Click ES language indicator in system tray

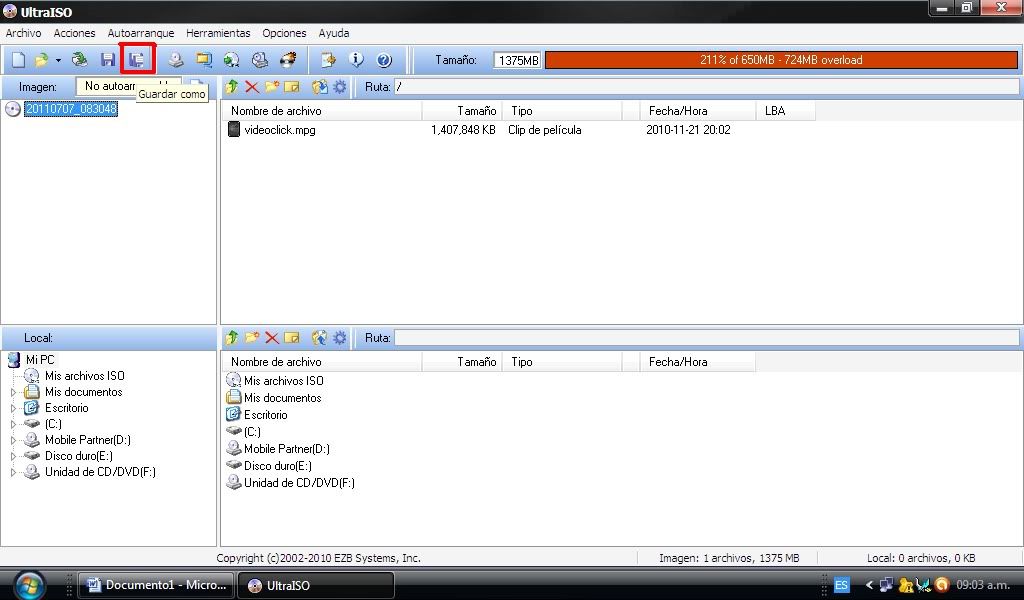841,585
